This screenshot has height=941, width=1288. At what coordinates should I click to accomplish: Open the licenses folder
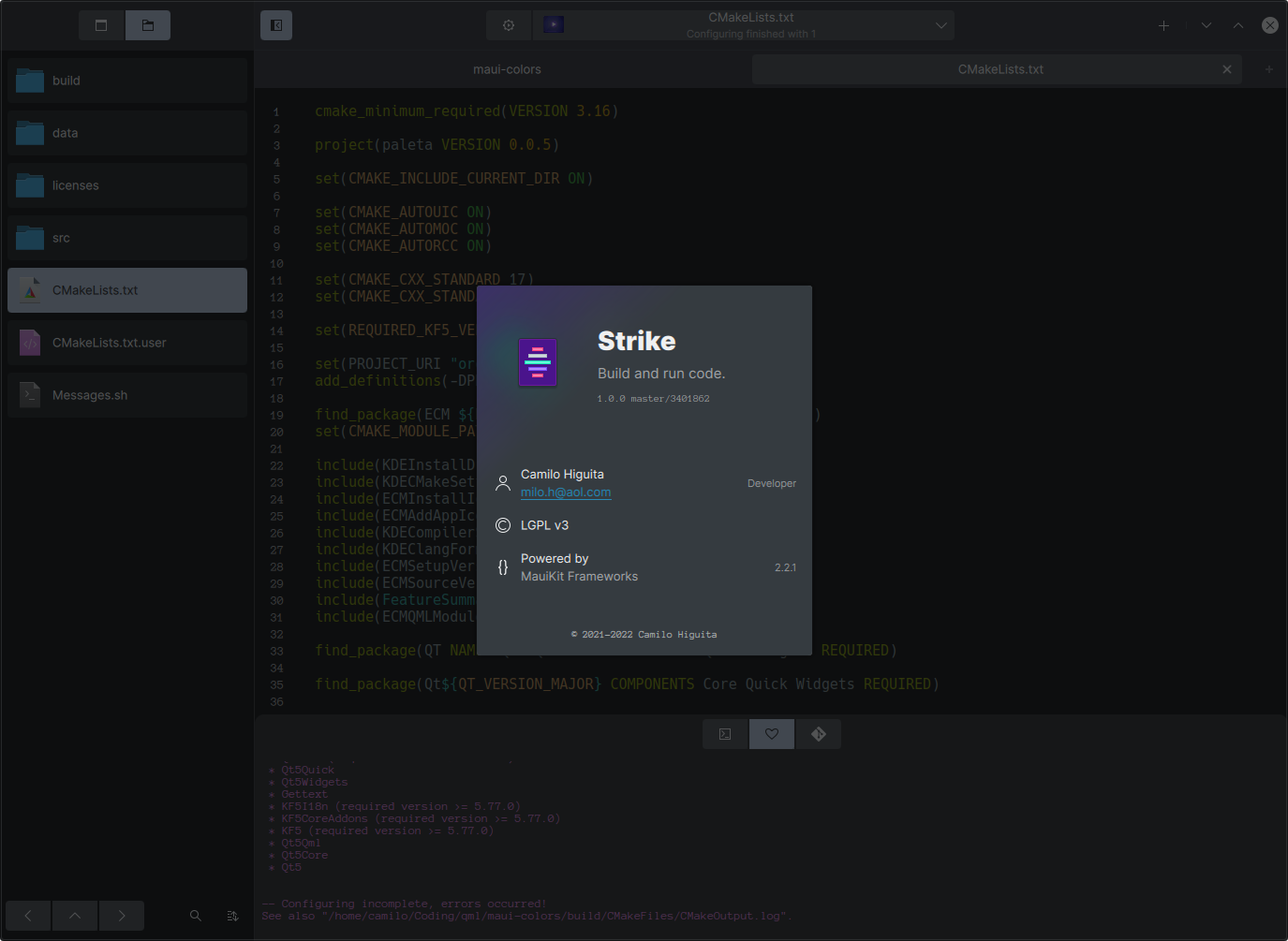pos(127,185)
